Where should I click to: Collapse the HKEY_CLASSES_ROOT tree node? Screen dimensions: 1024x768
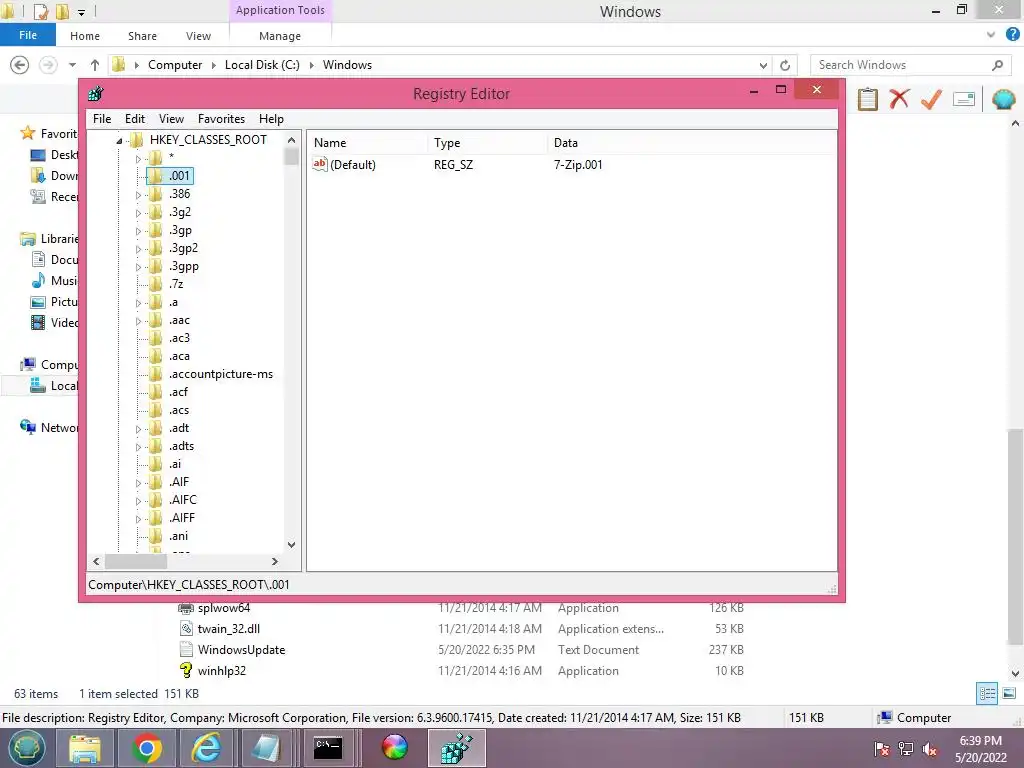120,140
